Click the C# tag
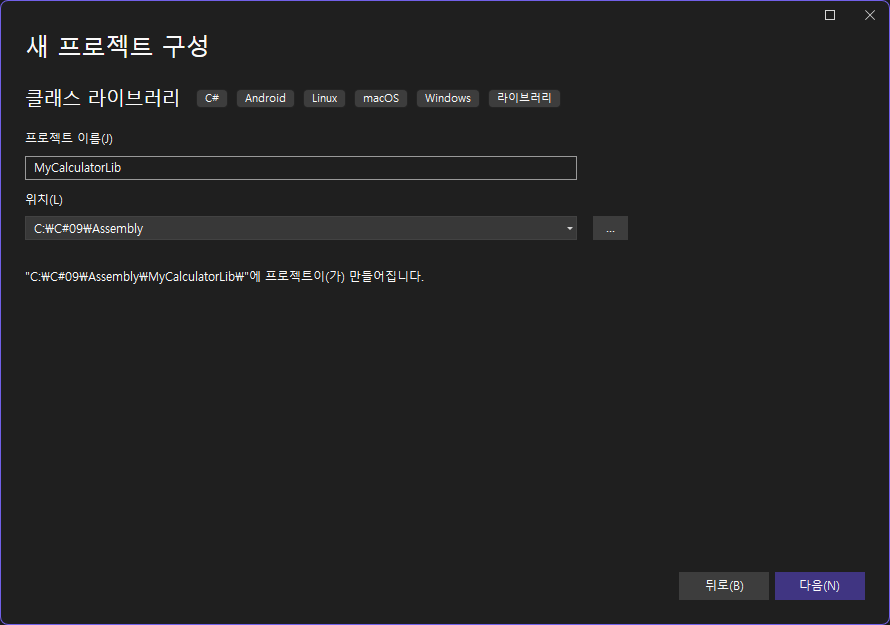 [x=212, y=98]
